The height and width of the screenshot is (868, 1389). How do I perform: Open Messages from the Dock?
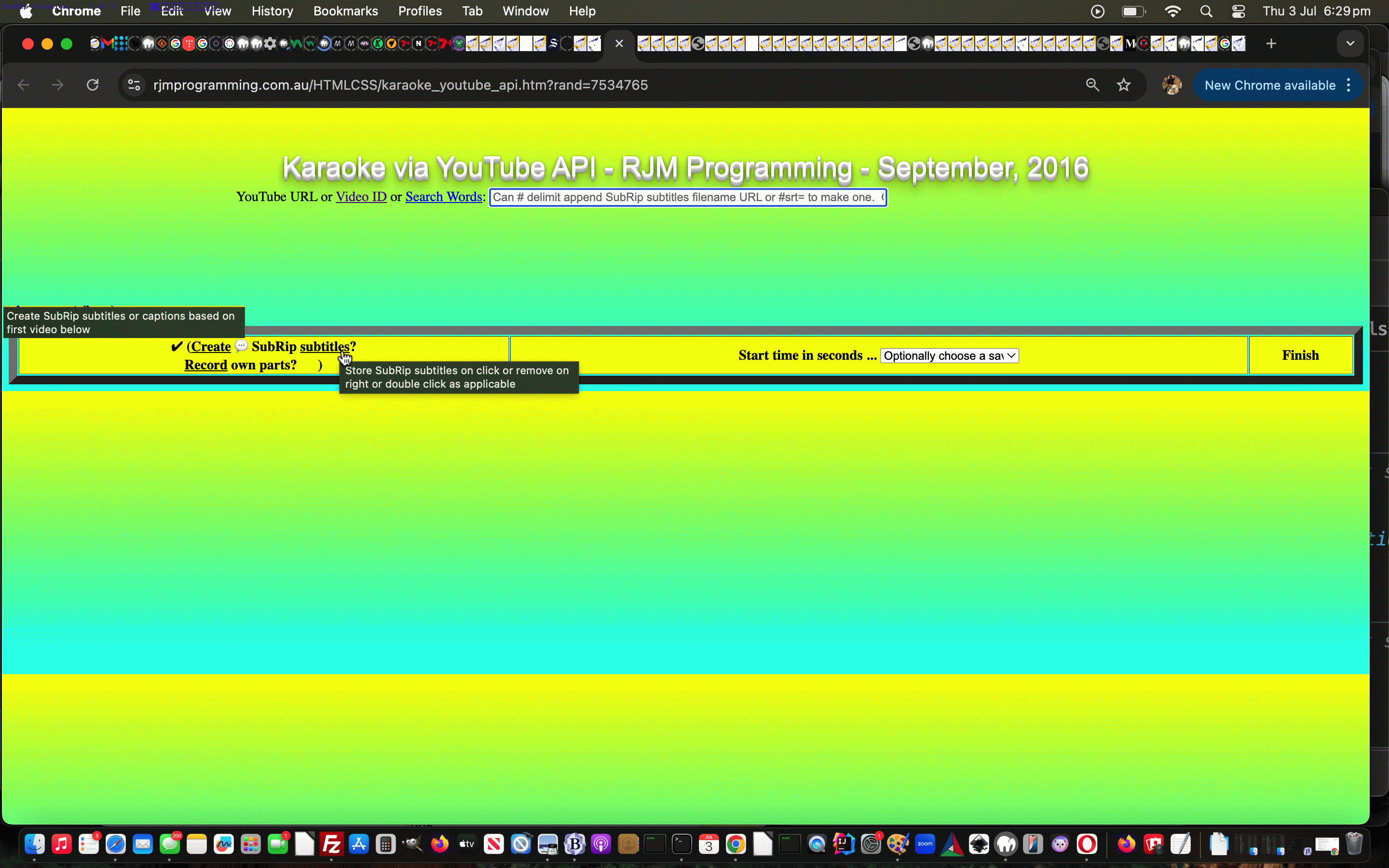click(x=169, y=843)
